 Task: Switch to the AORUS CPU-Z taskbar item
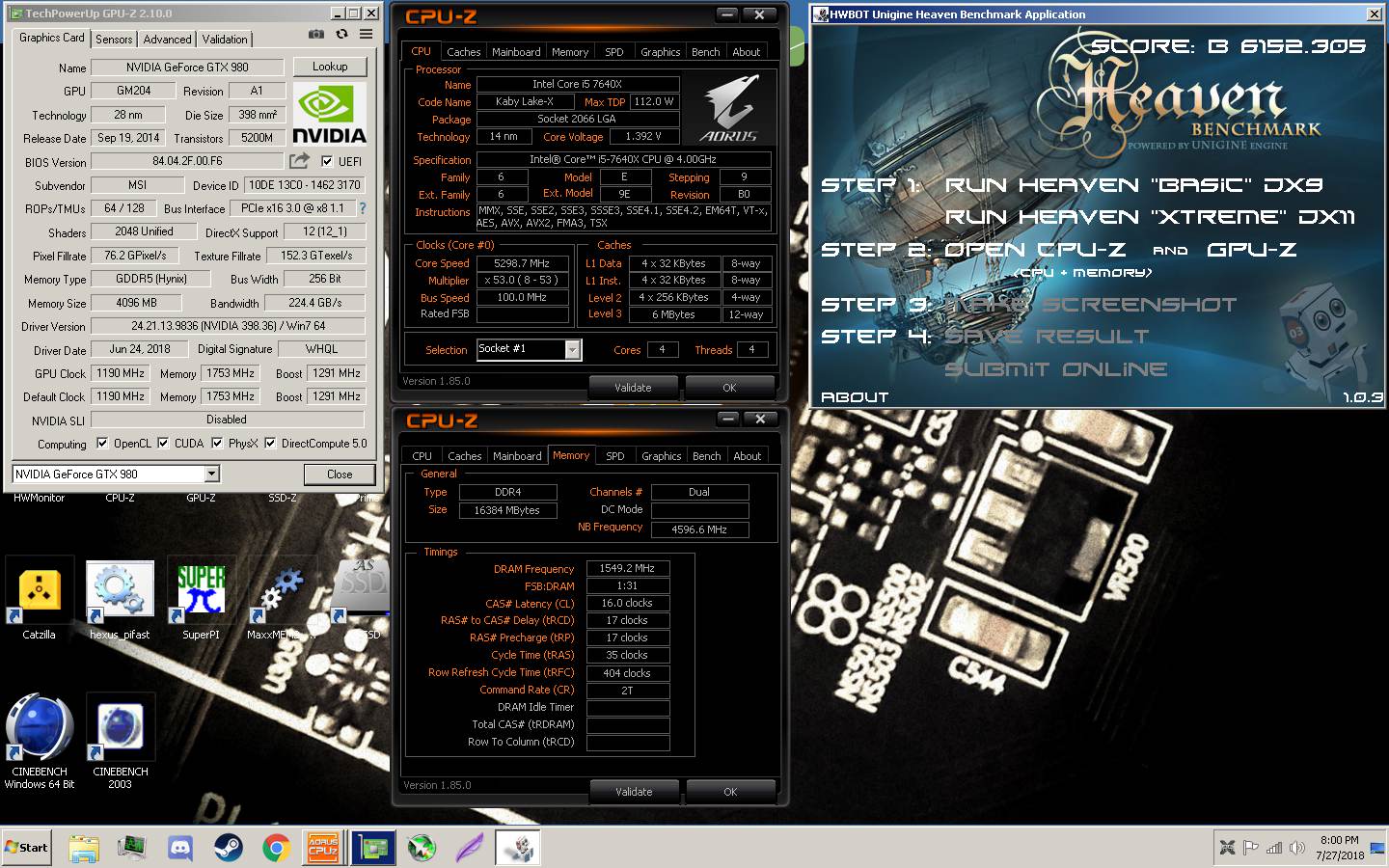tap(323, 848)
